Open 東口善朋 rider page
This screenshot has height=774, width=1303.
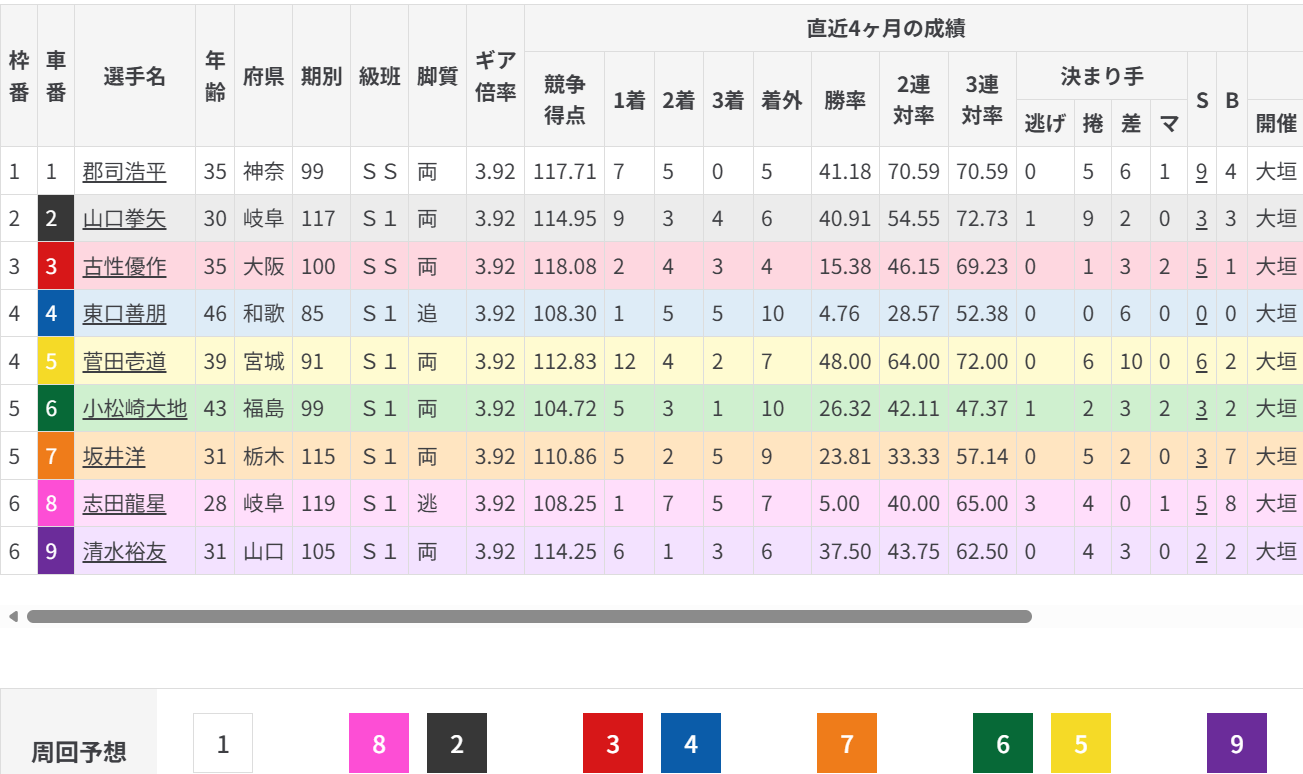coord(124,314)
